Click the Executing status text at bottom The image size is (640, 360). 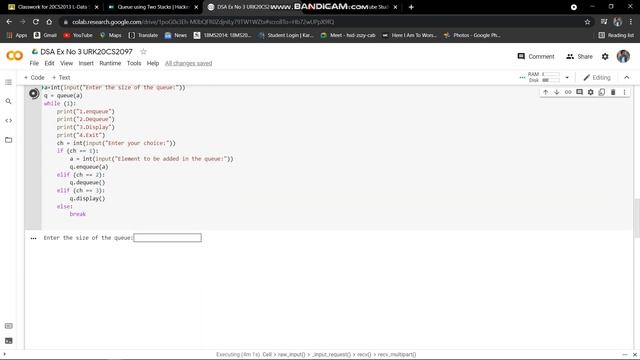click(316, 355)
